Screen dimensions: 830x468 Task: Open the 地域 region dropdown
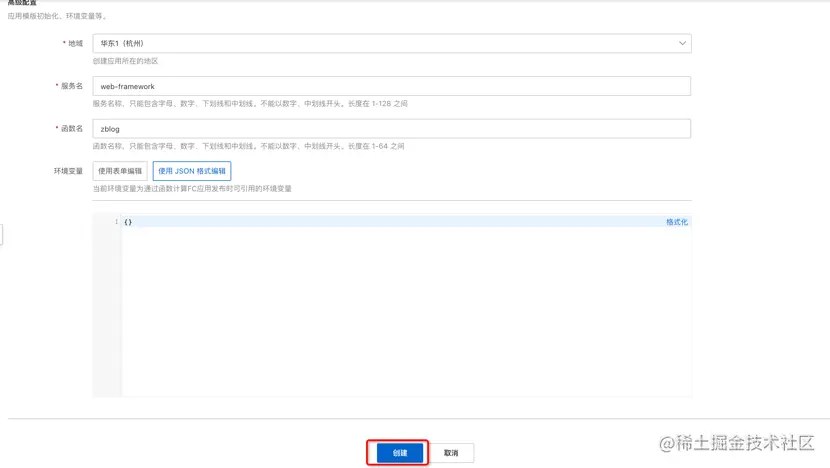tap(392, 43)
